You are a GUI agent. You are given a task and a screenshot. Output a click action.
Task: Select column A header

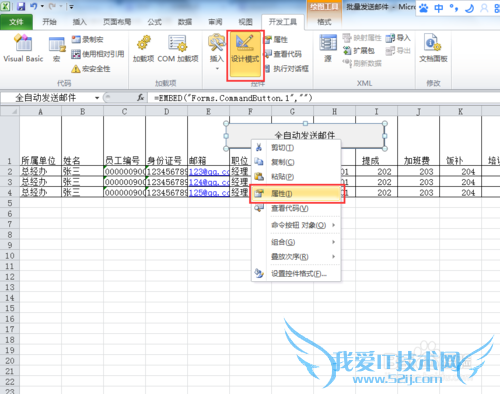(x=40, y=111)
